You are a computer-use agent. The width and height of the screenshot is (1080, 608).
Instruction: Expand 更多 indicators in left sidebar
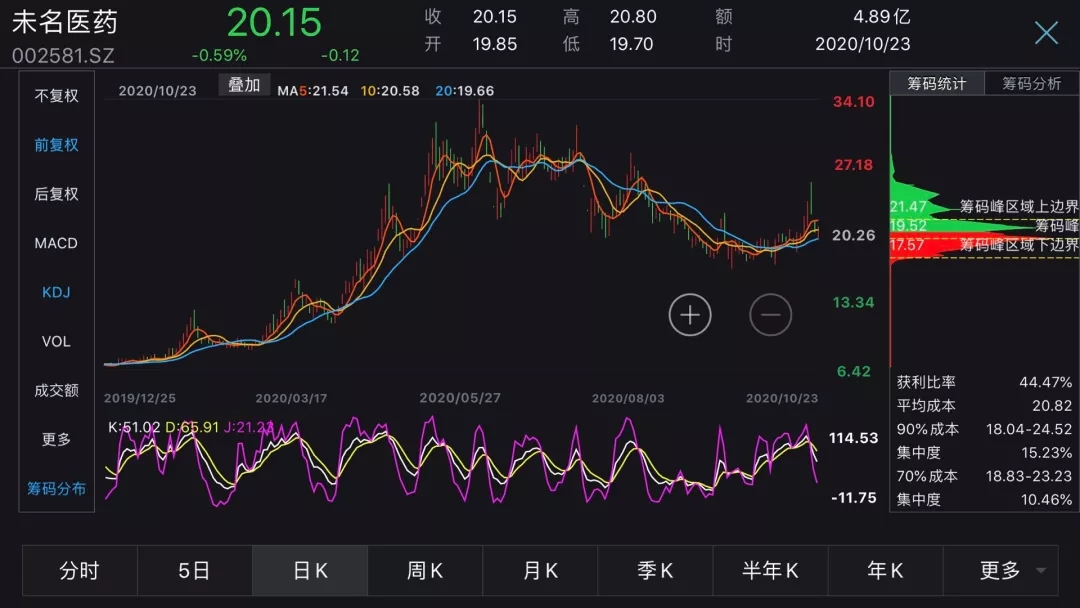56,439
